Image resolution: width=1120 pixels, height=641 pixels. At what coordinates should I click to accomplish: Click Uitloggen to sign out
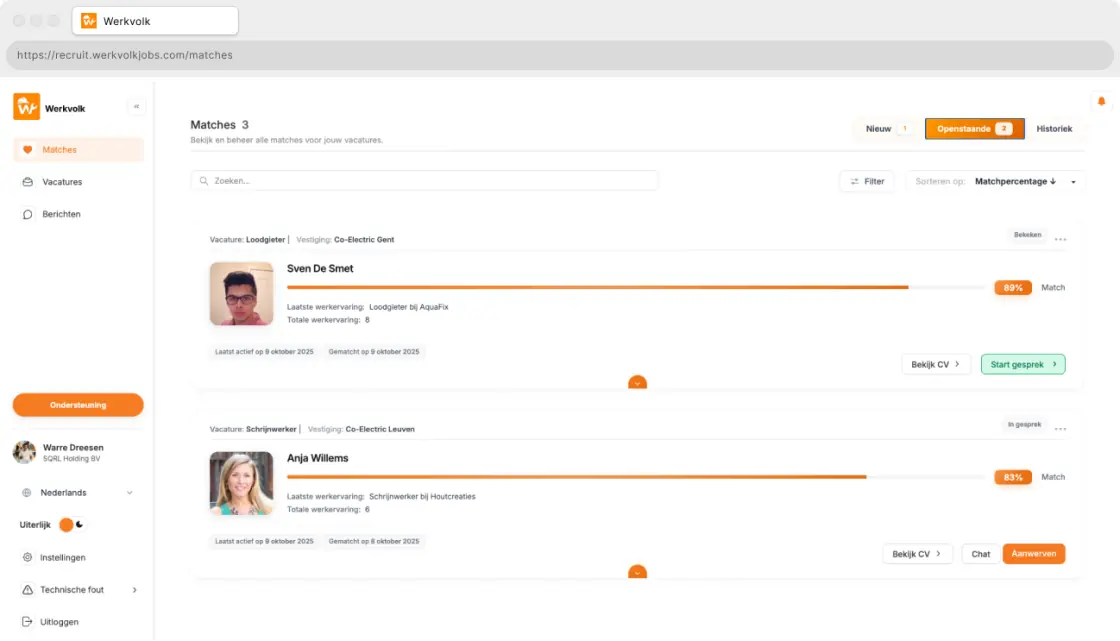coord(58,621)
